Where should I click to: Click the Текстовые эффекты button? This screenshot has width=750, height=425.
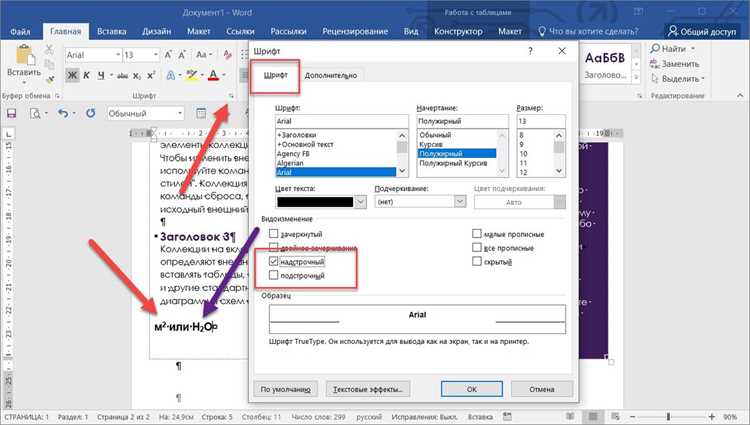tap(368, 389)
